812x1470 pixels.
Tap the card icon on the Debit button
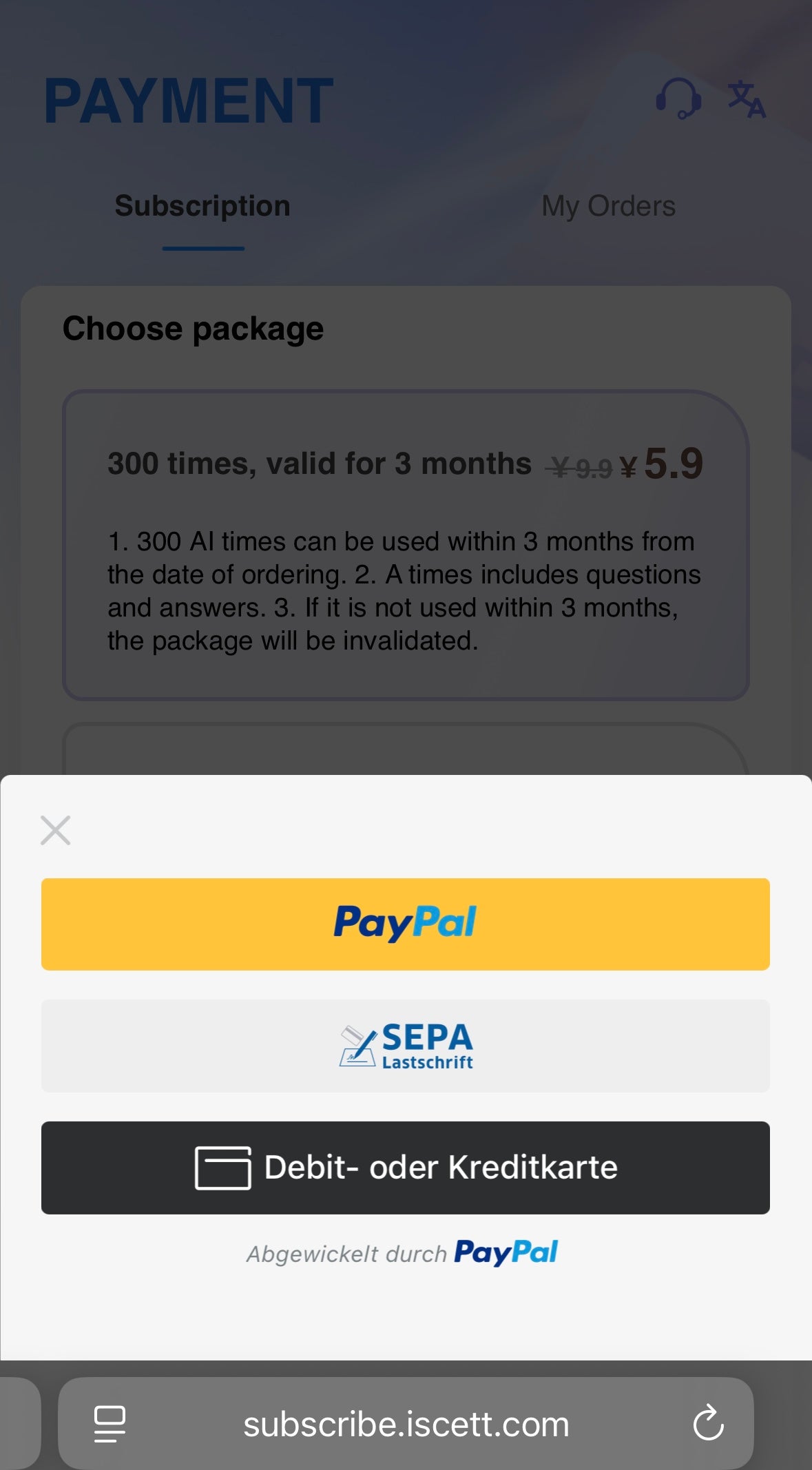click(x=222, y=1168)
